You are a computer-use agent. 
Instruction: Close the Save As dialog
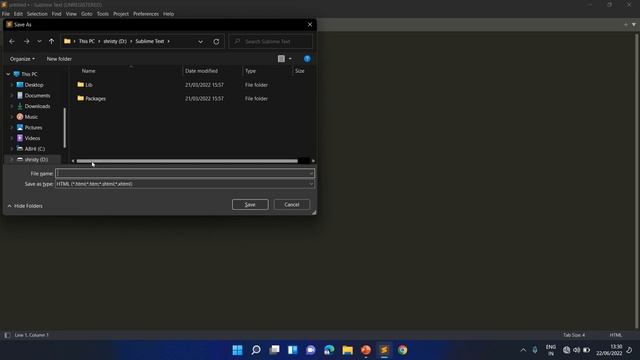point(310,24)
